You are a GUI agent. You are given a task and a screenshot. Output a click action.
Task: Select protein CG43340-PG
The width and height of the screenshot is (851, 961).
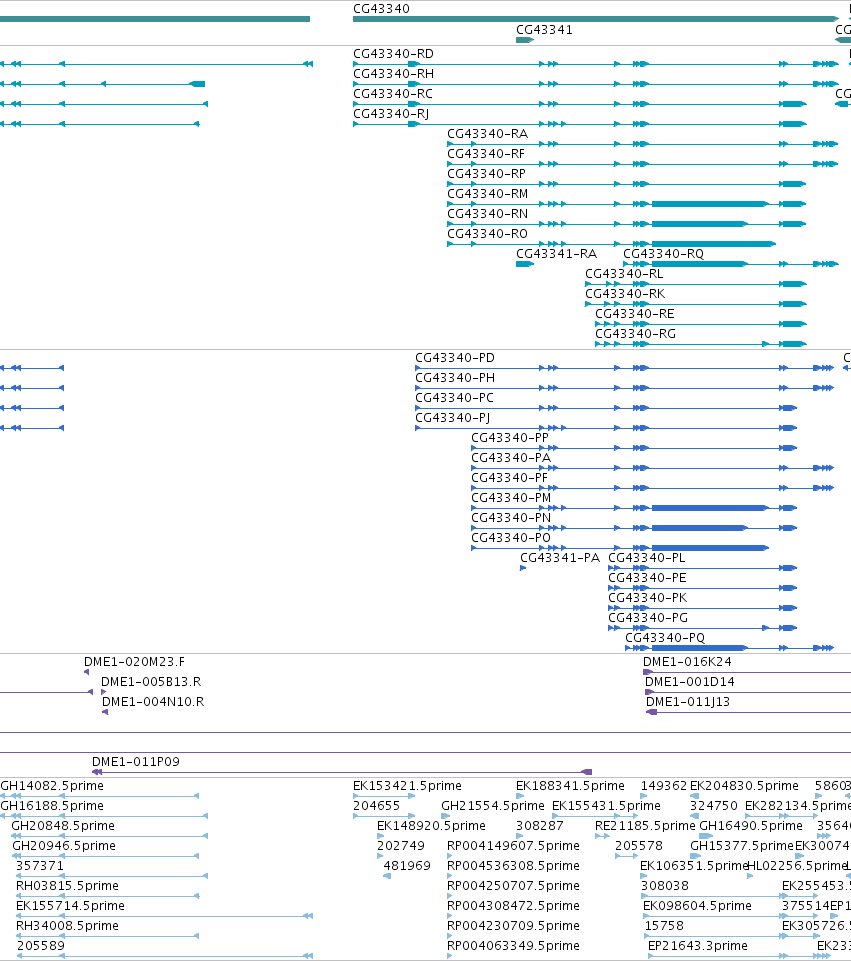pos(648,618)
